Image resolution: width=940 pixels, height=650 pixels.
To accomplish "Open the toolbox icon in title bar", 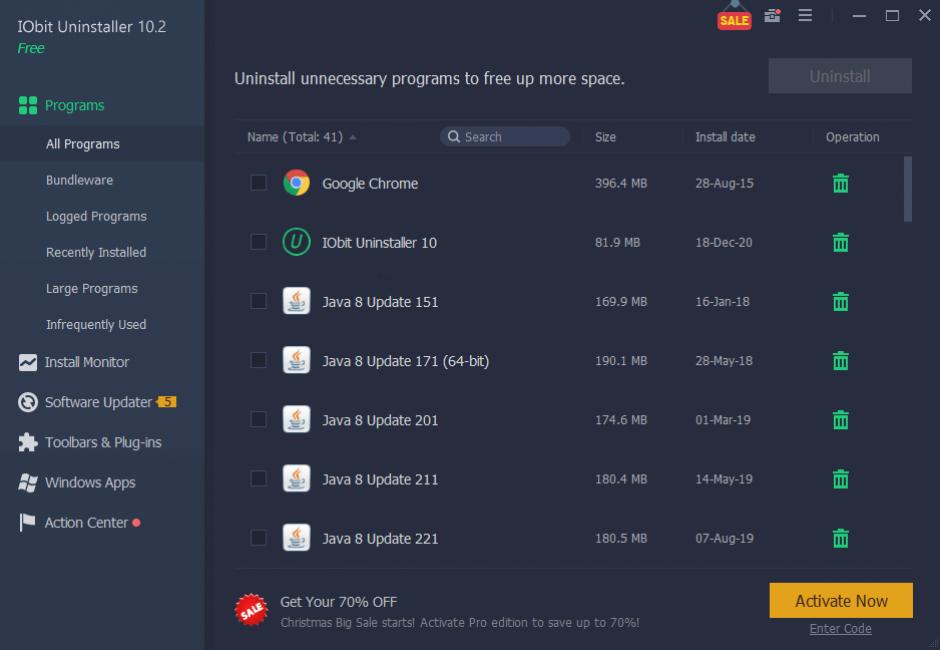I will coord(773,16).
